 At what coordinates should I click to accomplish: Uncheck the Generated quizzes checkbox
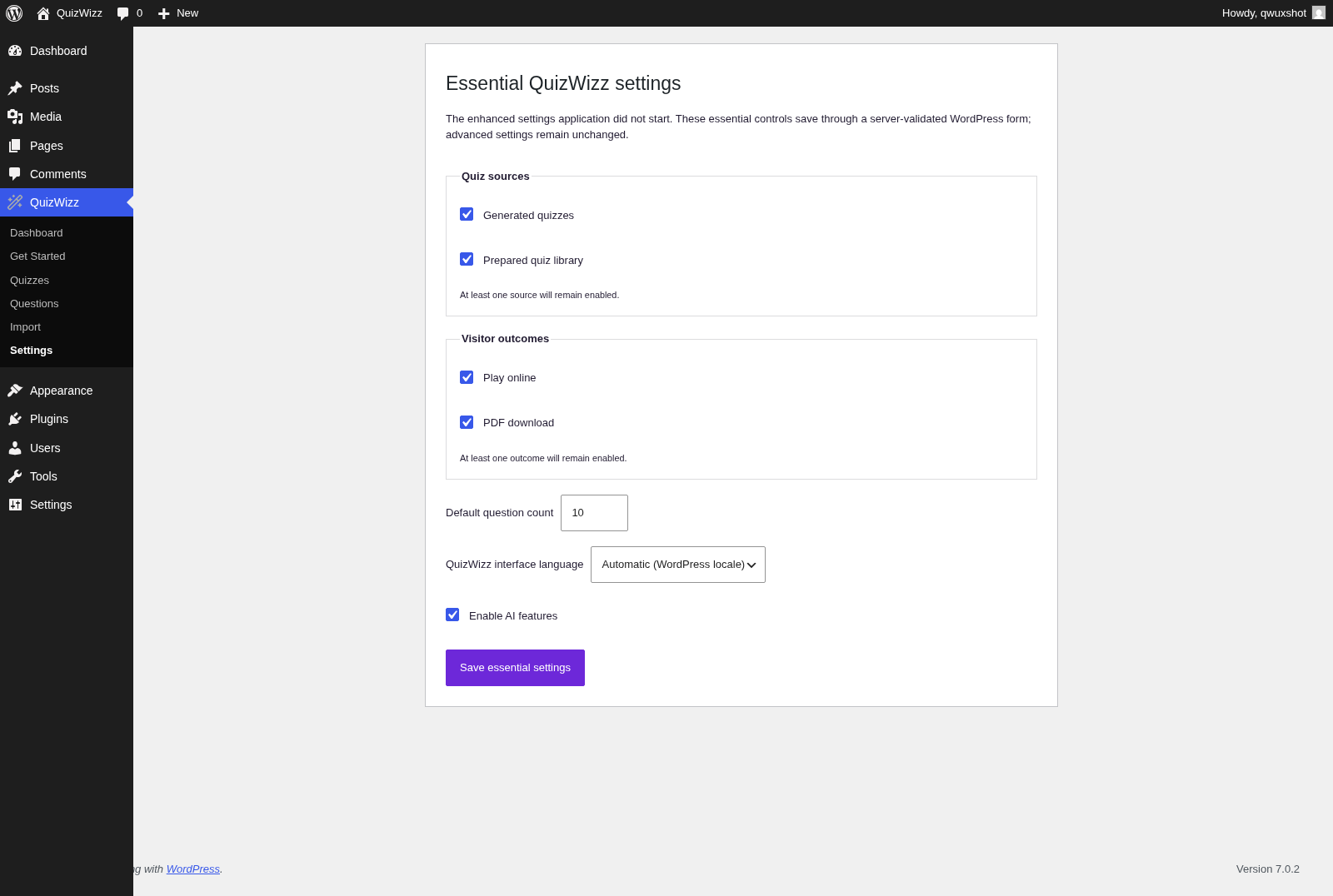click(467, 214)
